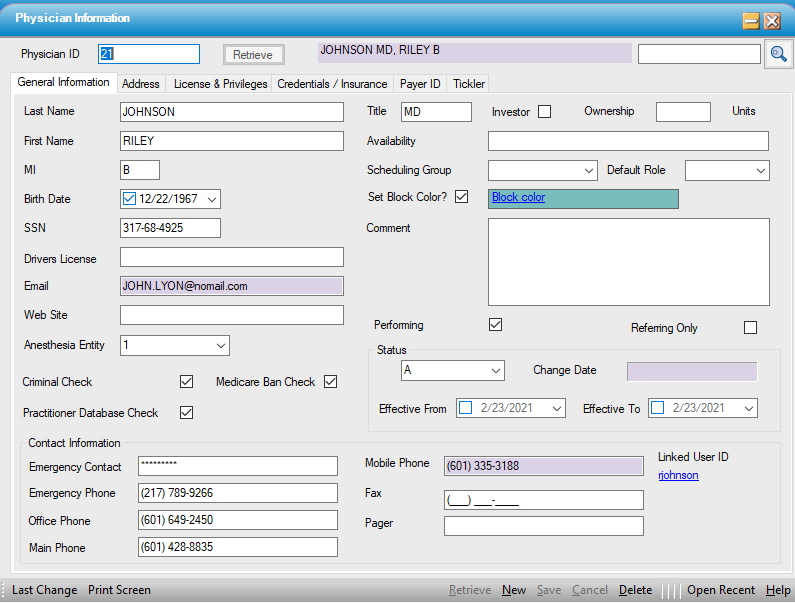Viewport: 795px width, 603px height.
Task: Toggle the Referring Only checkbox
Action: (x=750, y=328)
